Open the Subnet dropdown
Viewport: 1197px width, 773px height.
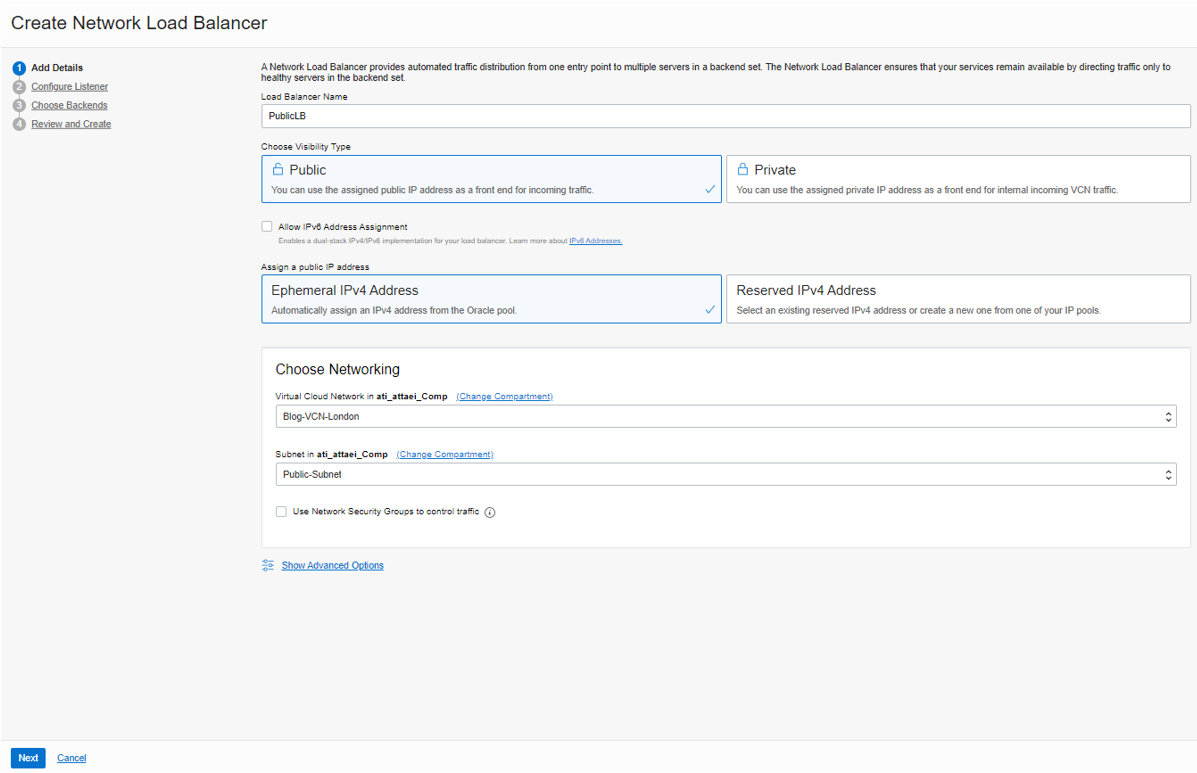click(x=725, y=474)
